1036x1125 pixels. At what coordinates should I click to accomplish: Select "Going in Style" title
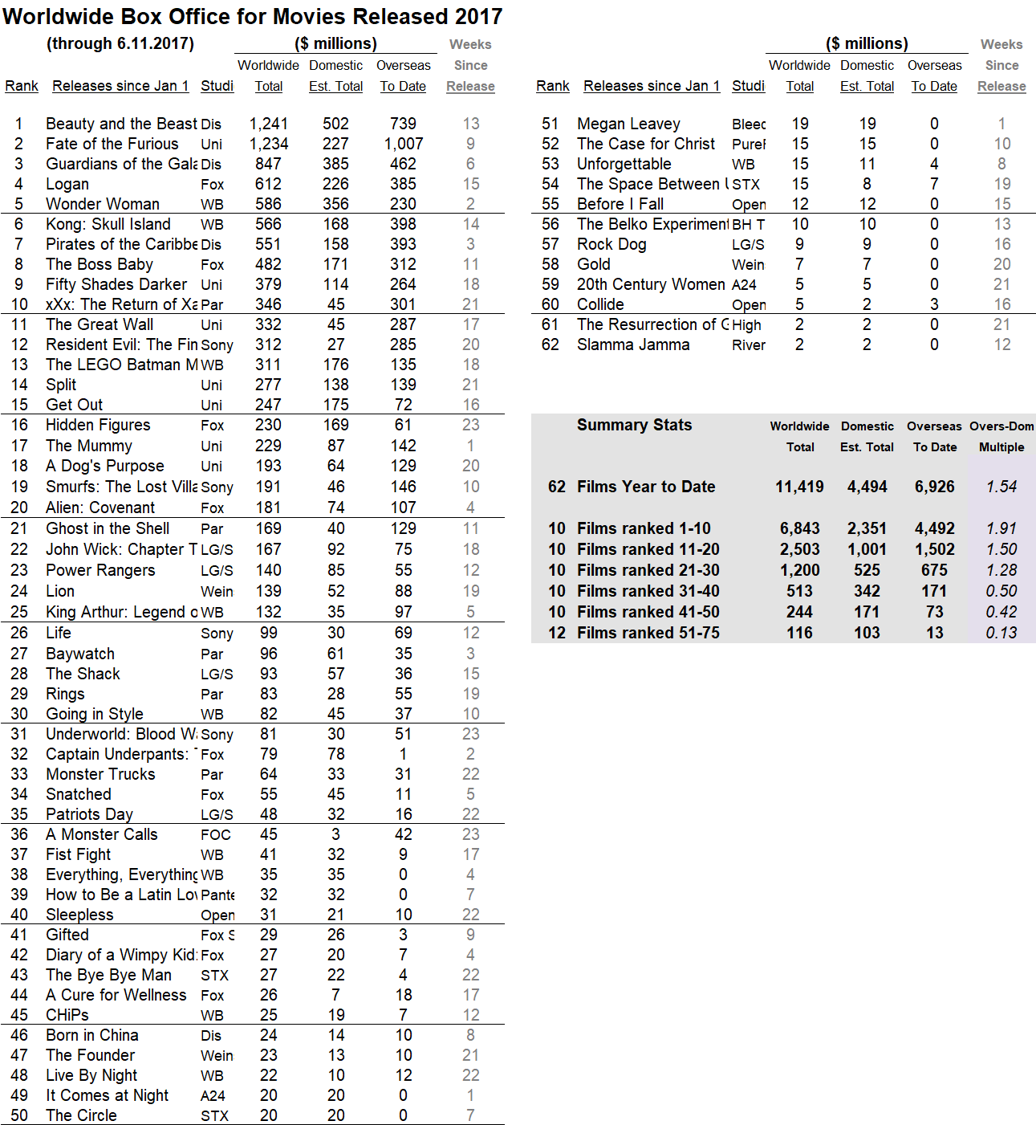click(x=95, y=714)
